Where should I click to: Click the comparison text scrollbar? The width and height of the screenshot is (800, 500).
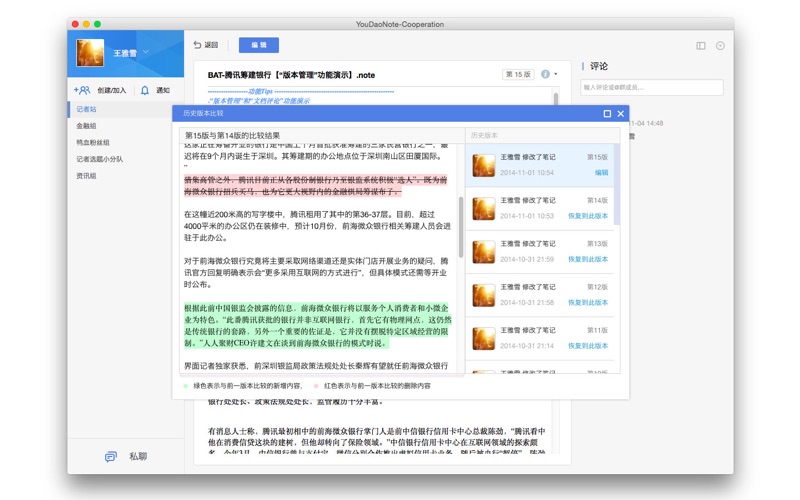[x=461, y=227]
